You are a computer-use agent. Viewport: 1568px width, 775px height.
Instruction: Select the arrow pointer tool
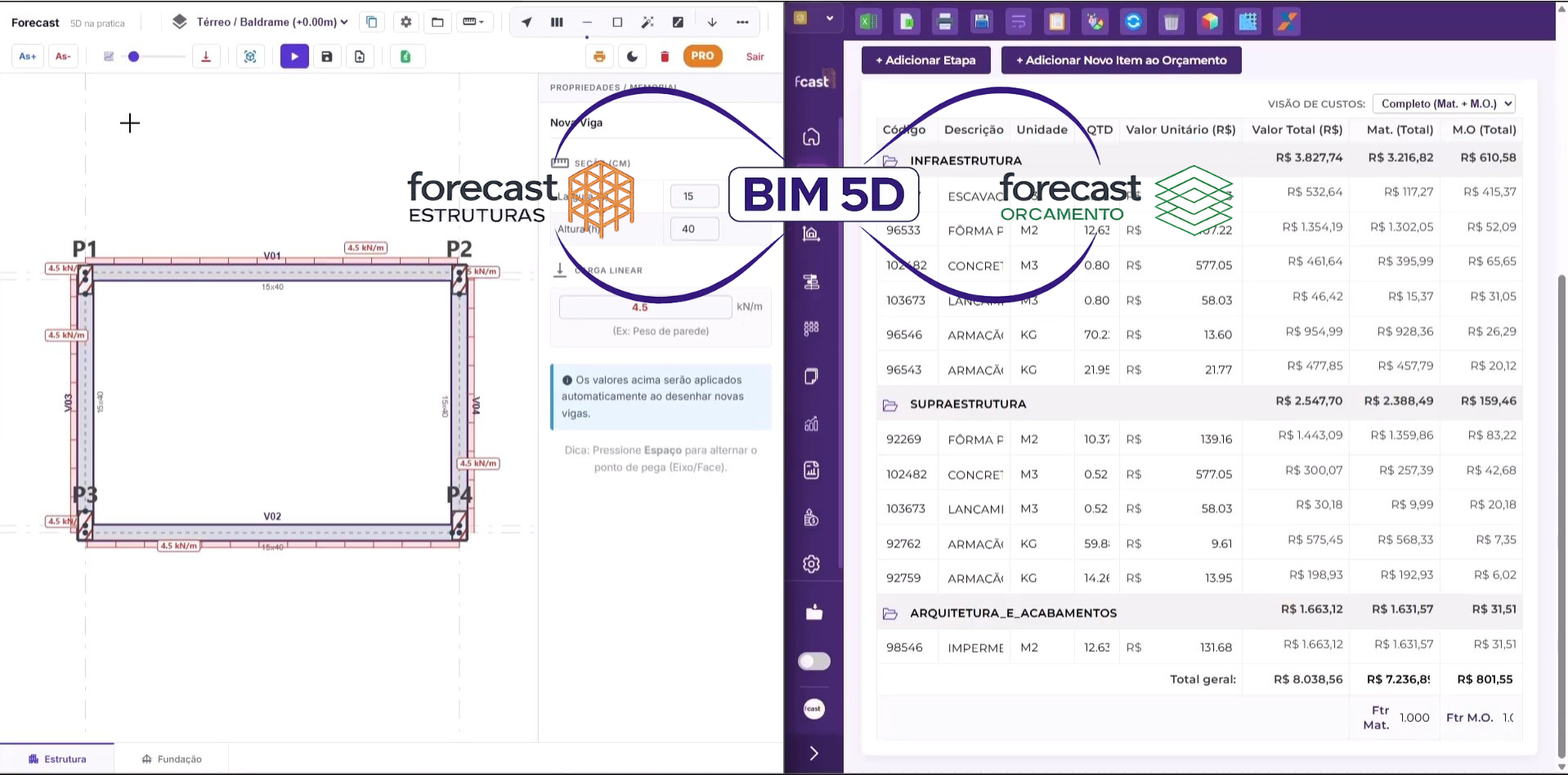(x=526, y=22)
